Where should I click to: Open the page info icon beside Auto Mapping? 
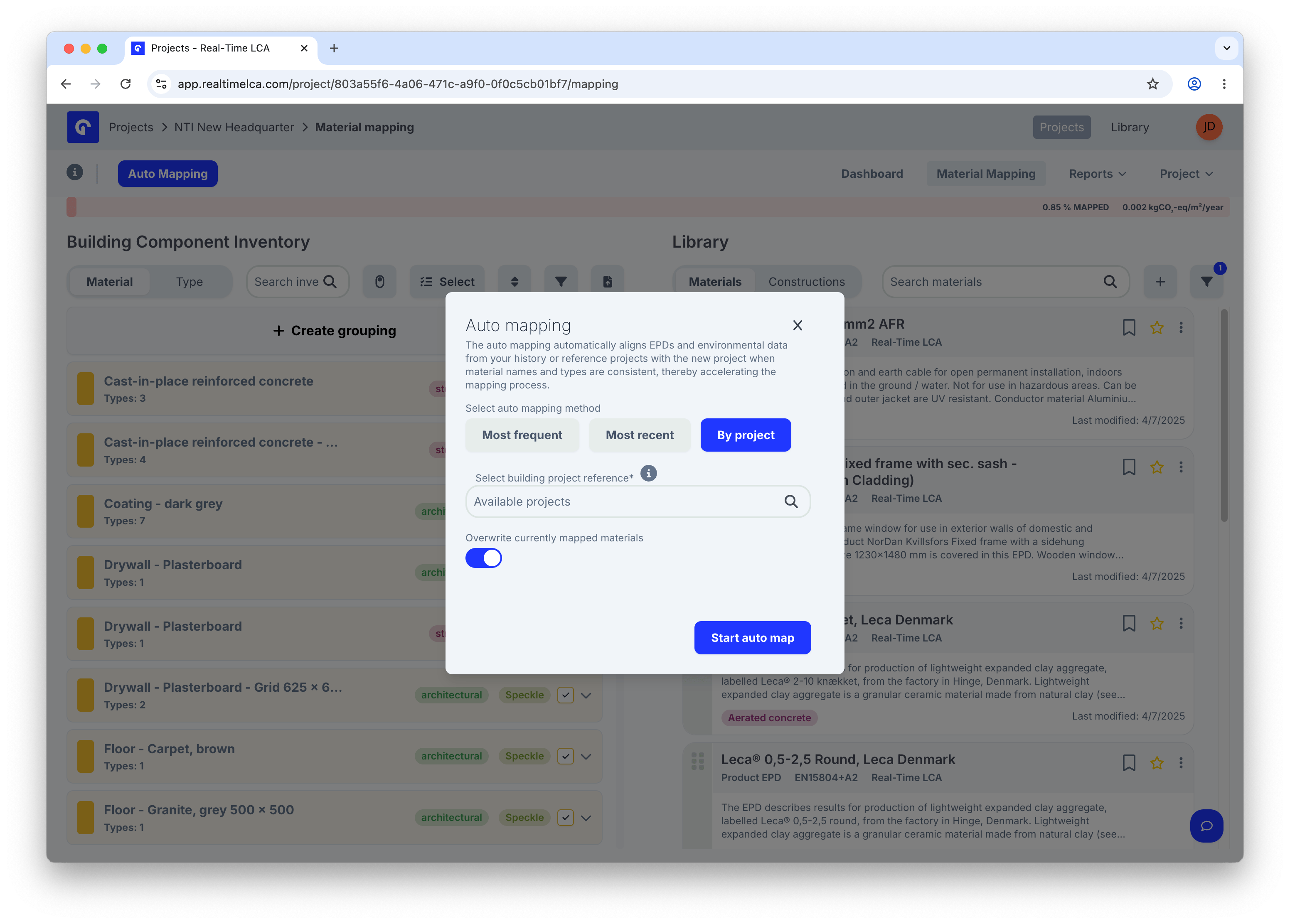tap(74, 172)
